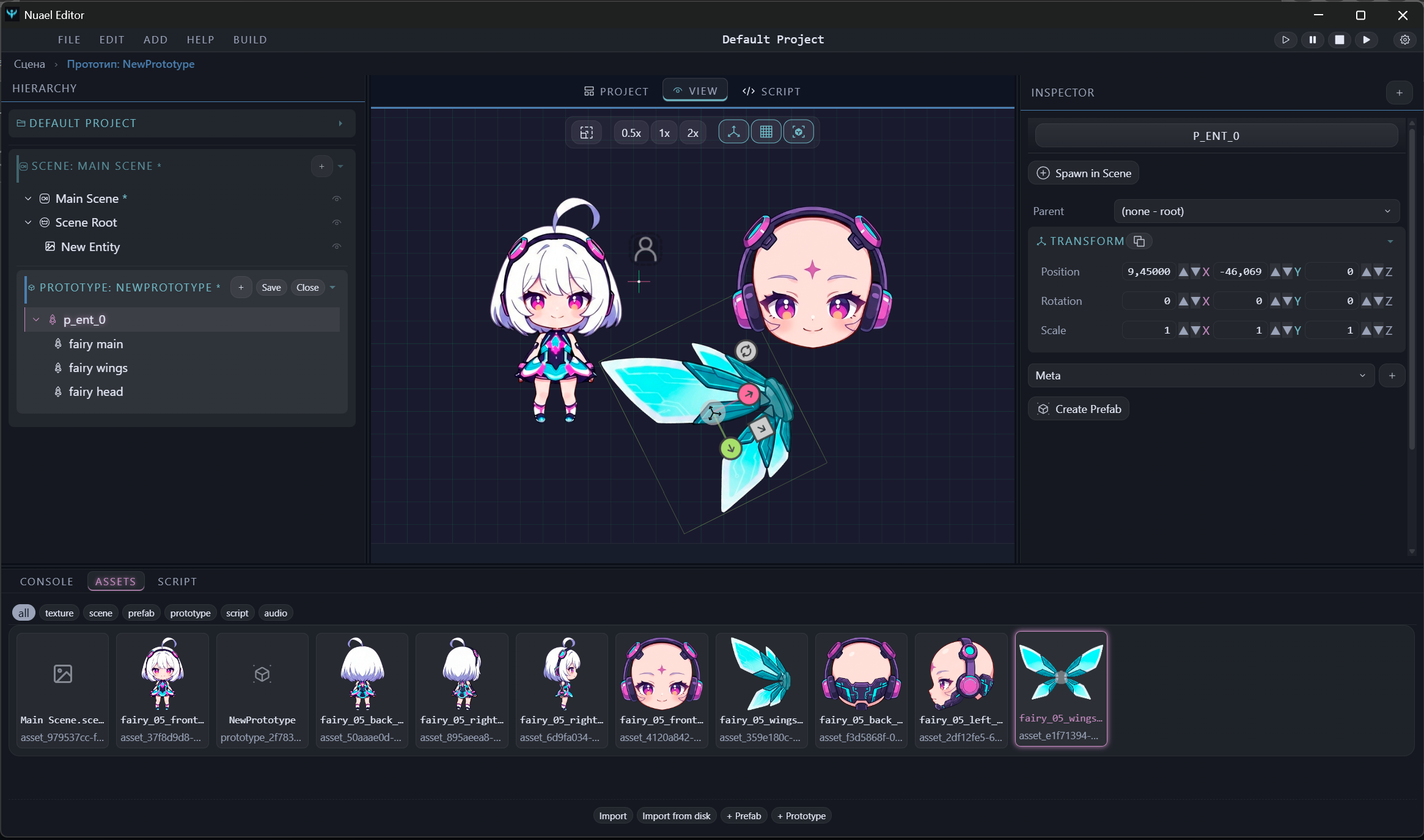Click the plus icon in Inspector header
This screenshot has height=840, width=1424.
(x=1399, y=93)
